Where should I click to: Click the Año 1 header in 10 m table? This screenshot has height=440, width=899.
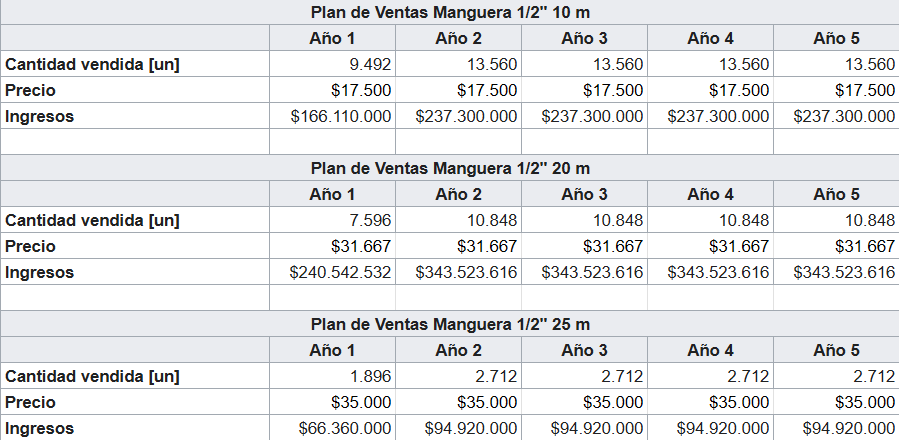[x=333, y=38]
